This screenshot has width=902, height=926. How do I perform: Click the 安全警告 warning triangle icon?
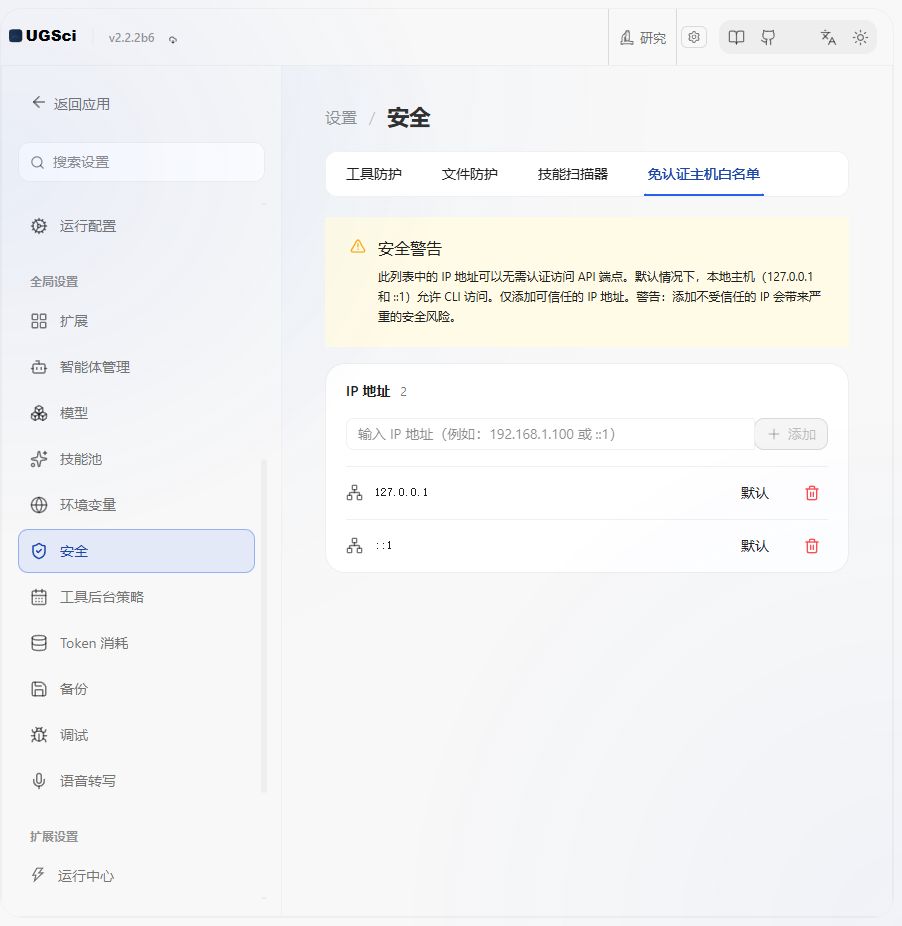358,247
